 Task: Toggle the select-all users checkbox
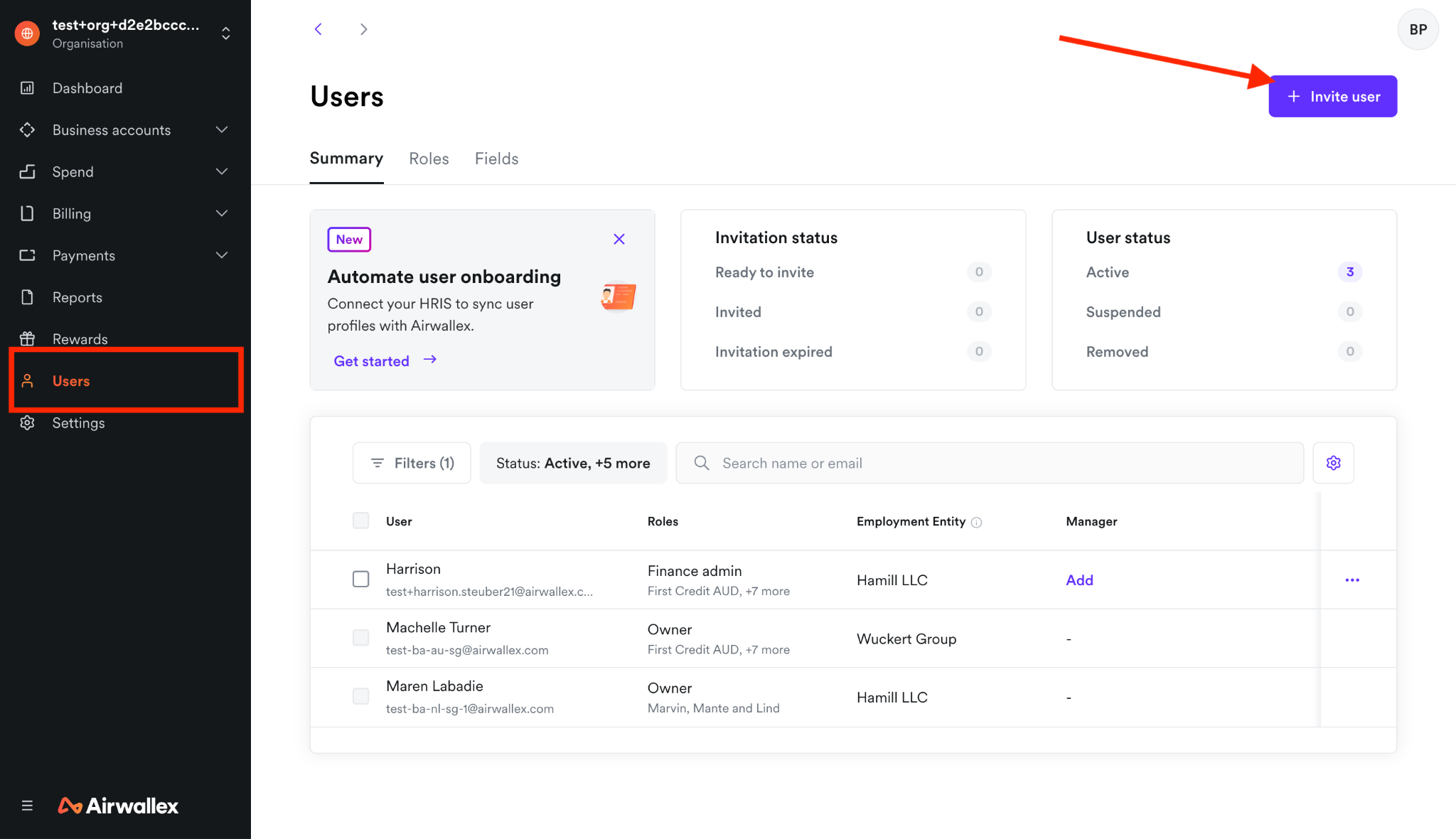(361, 521)
